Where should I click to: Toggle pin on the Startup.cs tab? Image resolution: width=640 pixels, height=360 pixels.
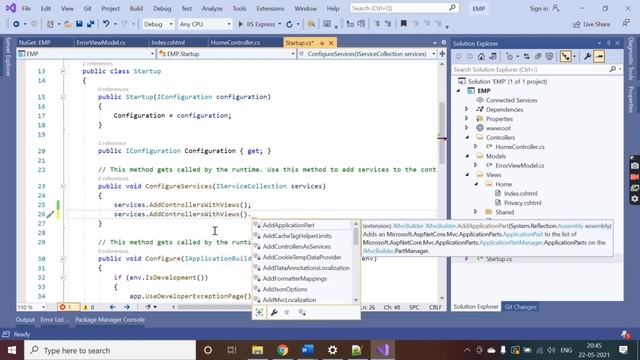322,42
